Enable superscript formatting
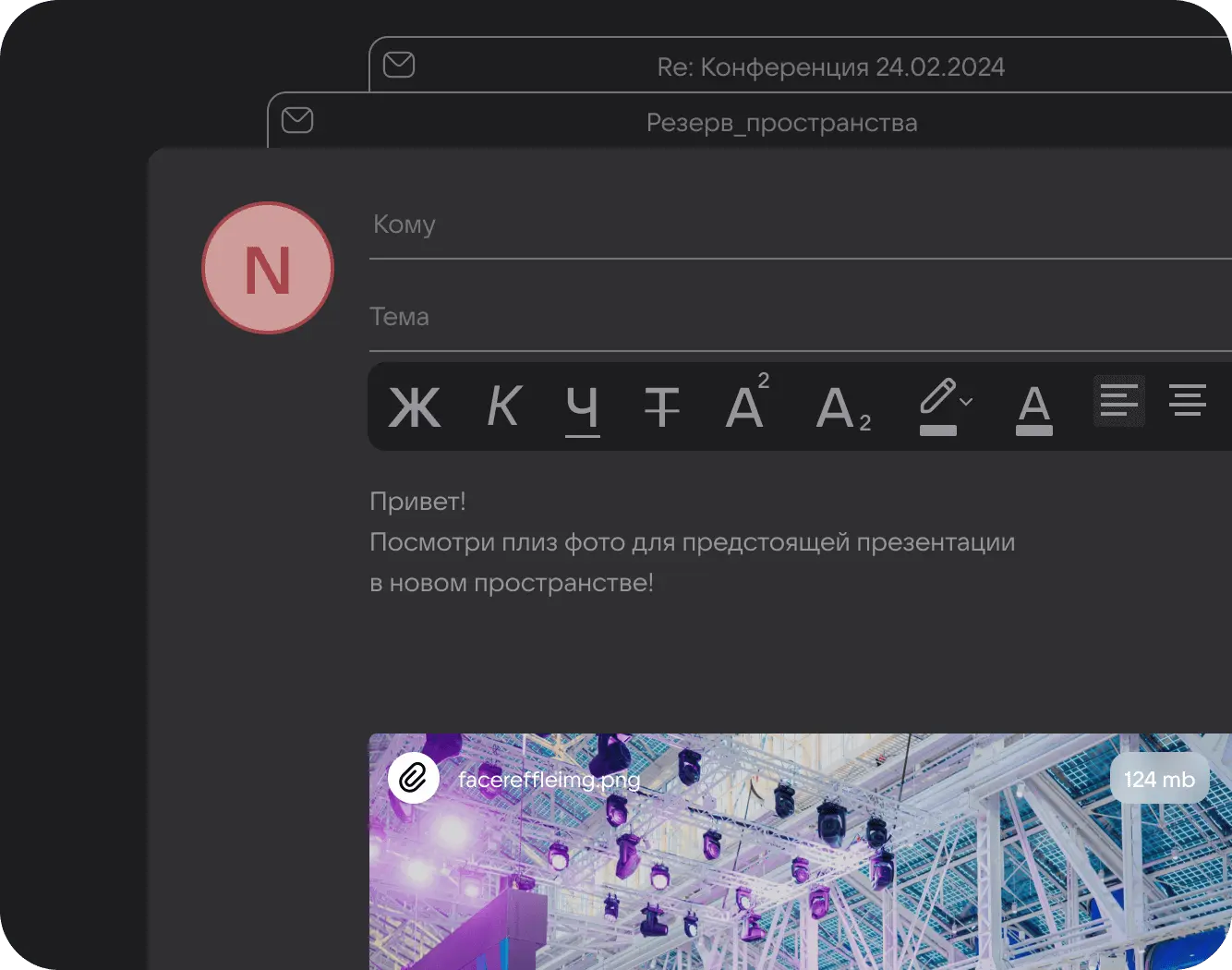The height and width of the screenshot is (970, 1232). [747, 405]
